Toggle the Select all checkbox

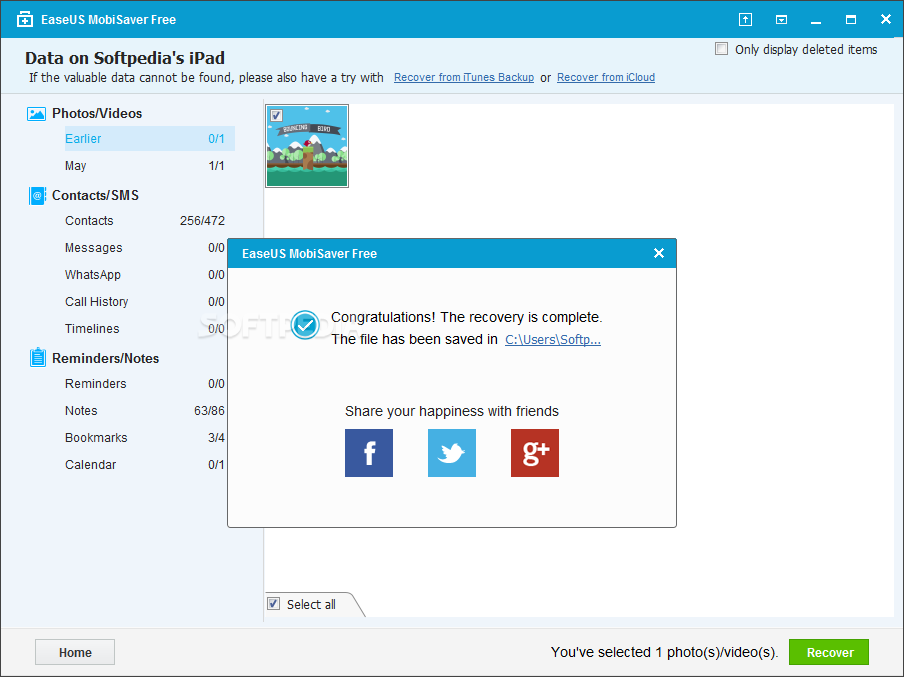pos(274,604)
